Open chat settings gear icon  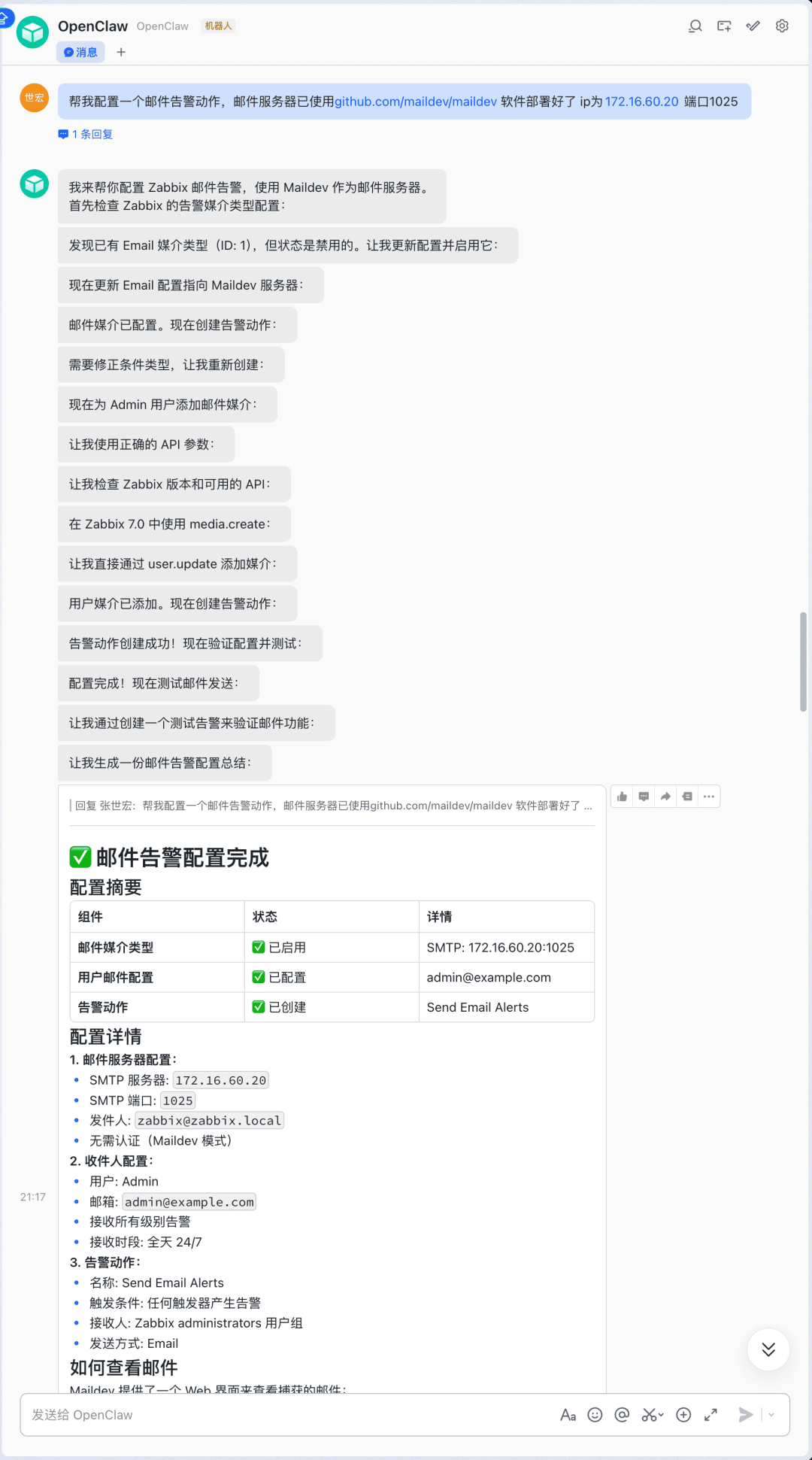coord(782,26)
